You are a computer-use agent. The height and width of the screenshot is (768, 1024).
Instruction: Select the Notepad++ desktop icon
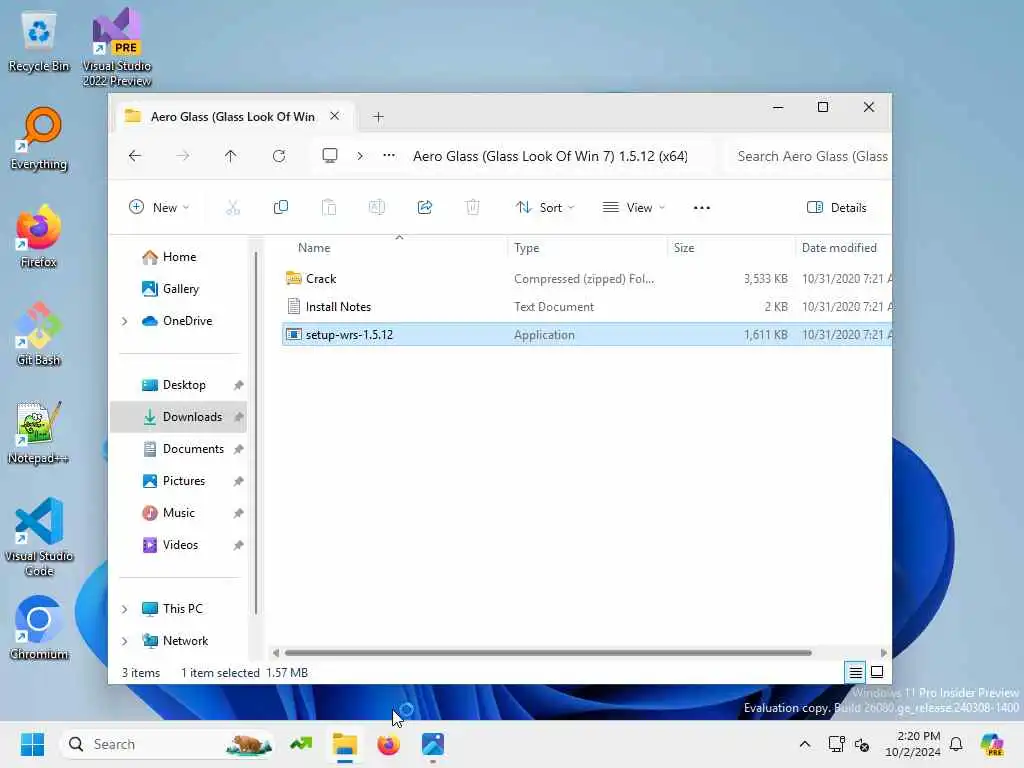coord(39,433)
